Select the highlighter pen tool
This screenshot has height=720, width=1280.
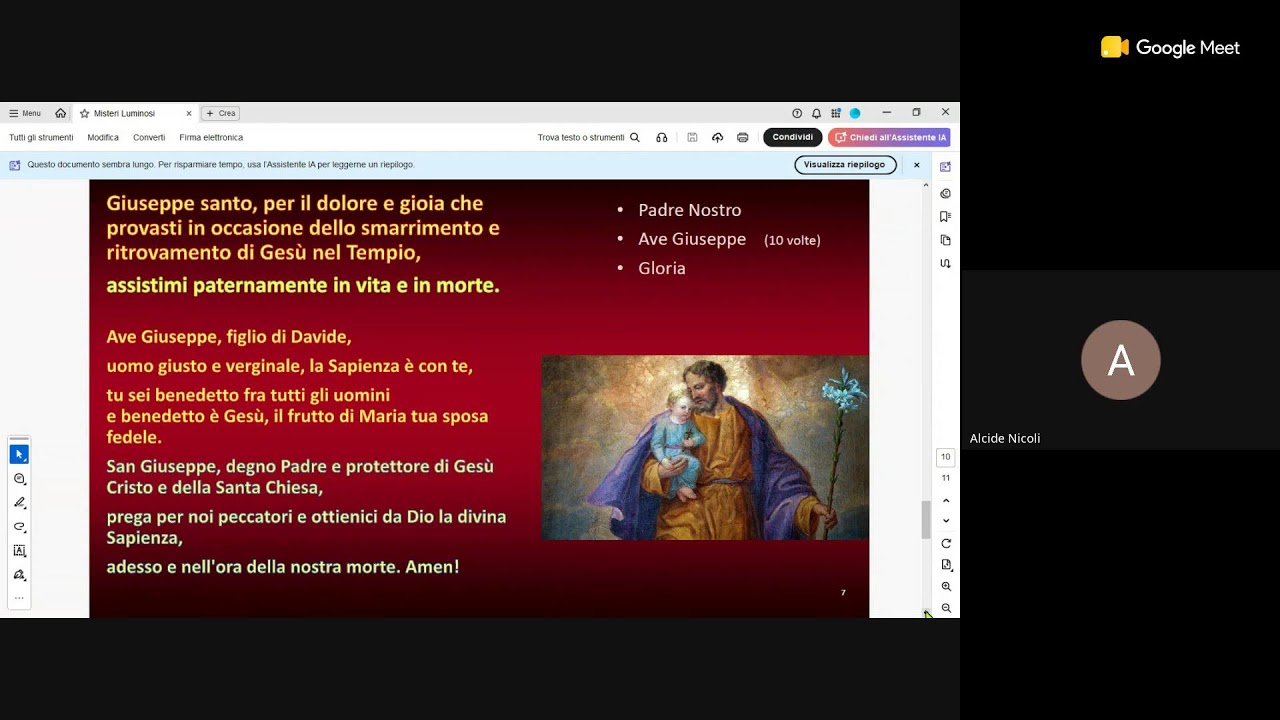19,503
